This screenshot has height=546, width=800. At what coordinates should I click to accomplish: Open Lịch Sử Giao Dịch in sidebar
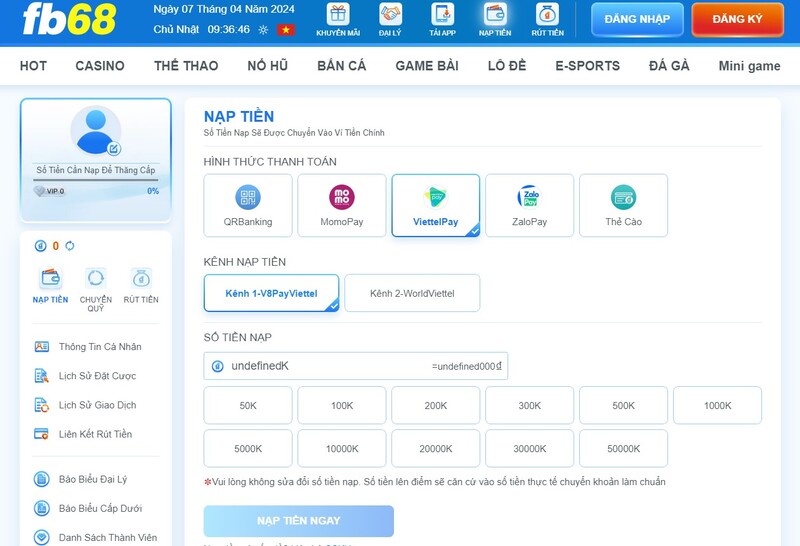tap(95, 405)
